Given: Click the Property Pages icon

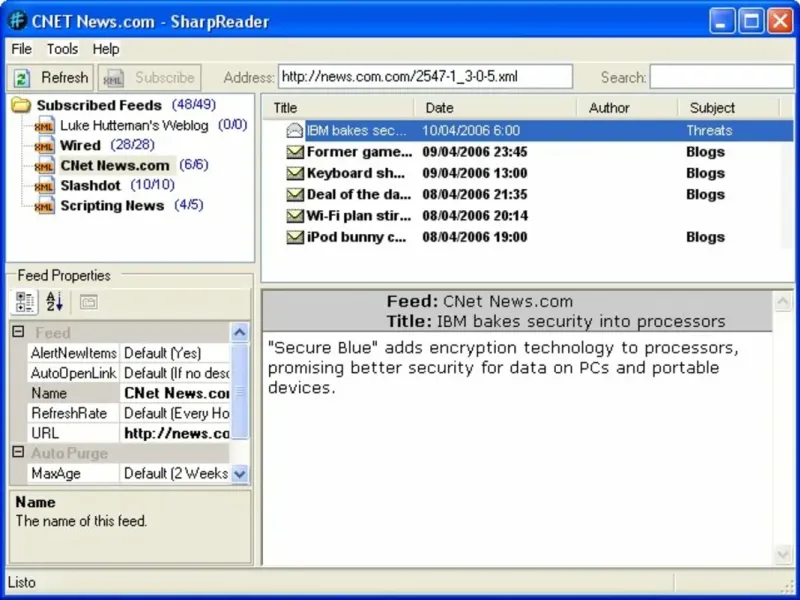Looking at the screenshot, I should (88, 303).
